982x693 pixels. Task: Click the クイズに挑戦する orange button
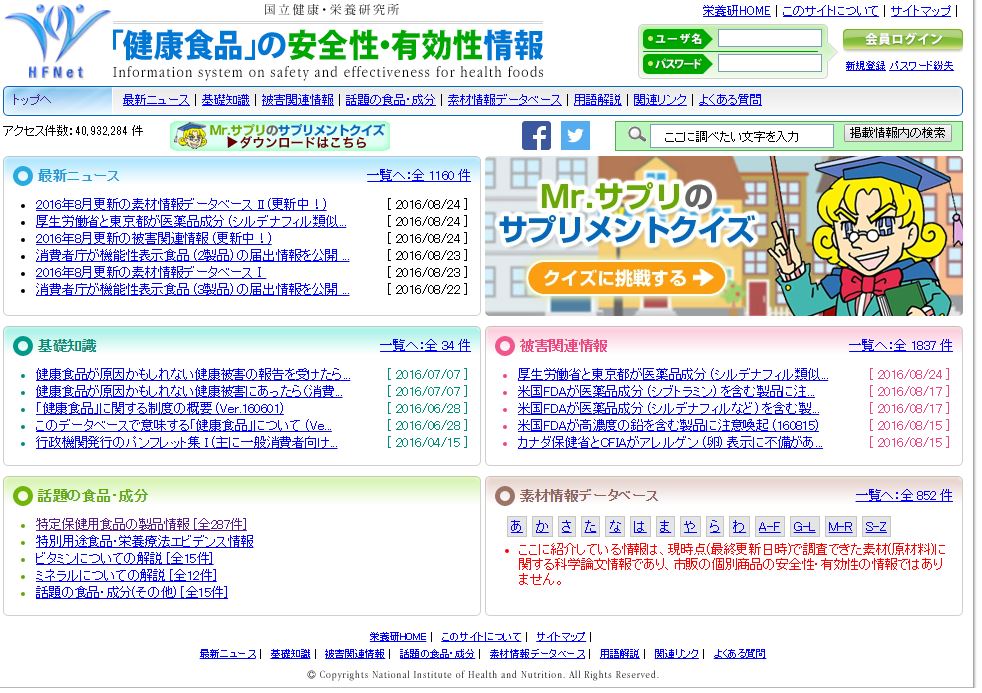pos(625,278)
